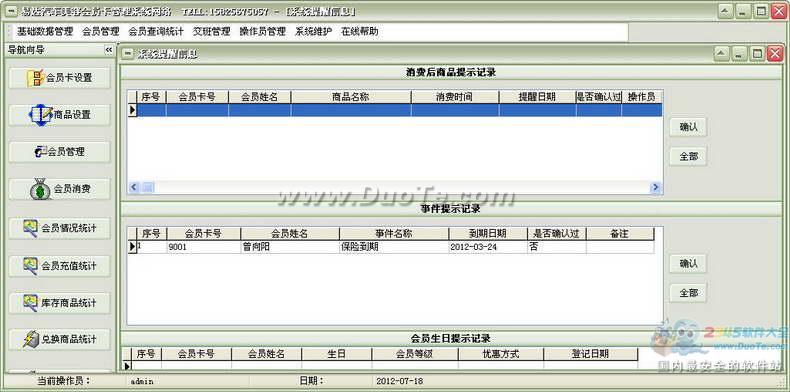The width and height of the screenshot is (790, 392).
Task: Click 全部 beside the 事件提示记录 table
Action: [x=688, y=293]
